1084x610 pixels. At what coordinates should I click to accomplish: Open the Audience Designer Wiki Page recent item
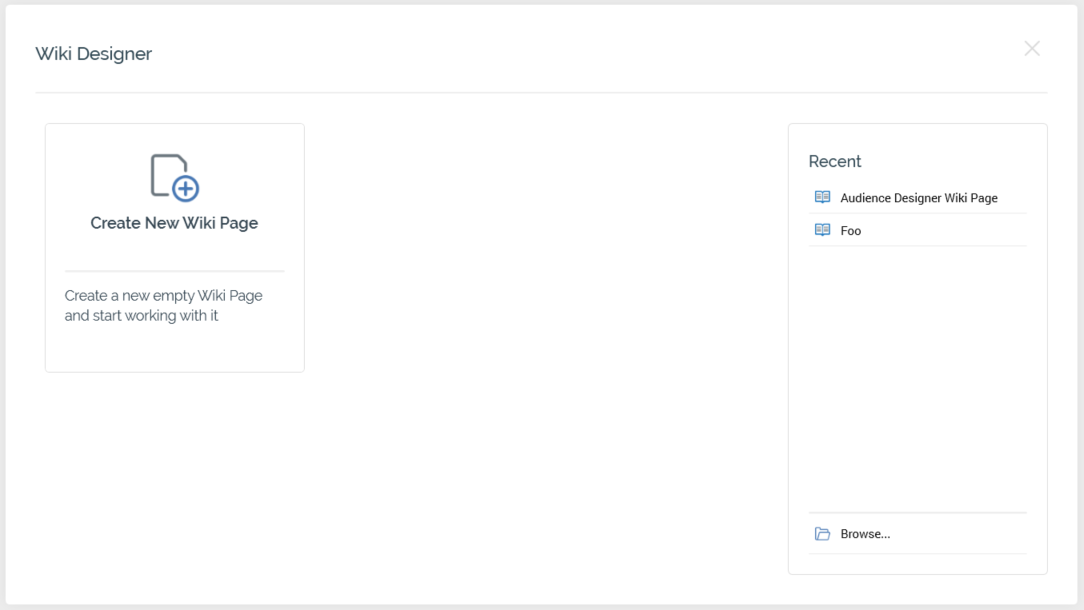point(918,198)
